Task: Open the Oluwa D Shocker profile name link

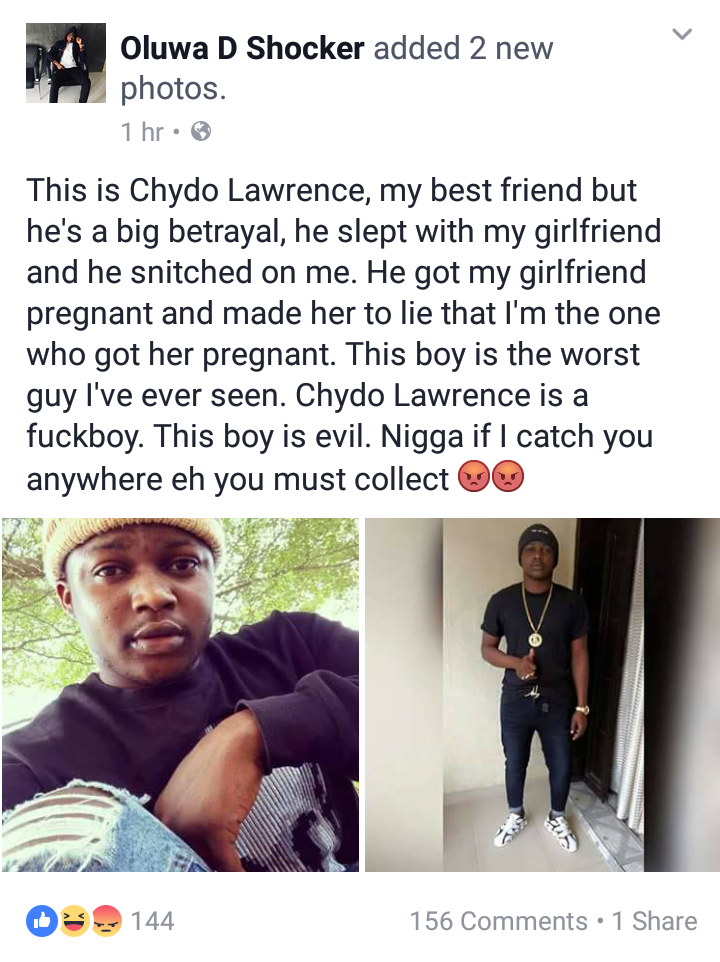Action: [242, 48]
